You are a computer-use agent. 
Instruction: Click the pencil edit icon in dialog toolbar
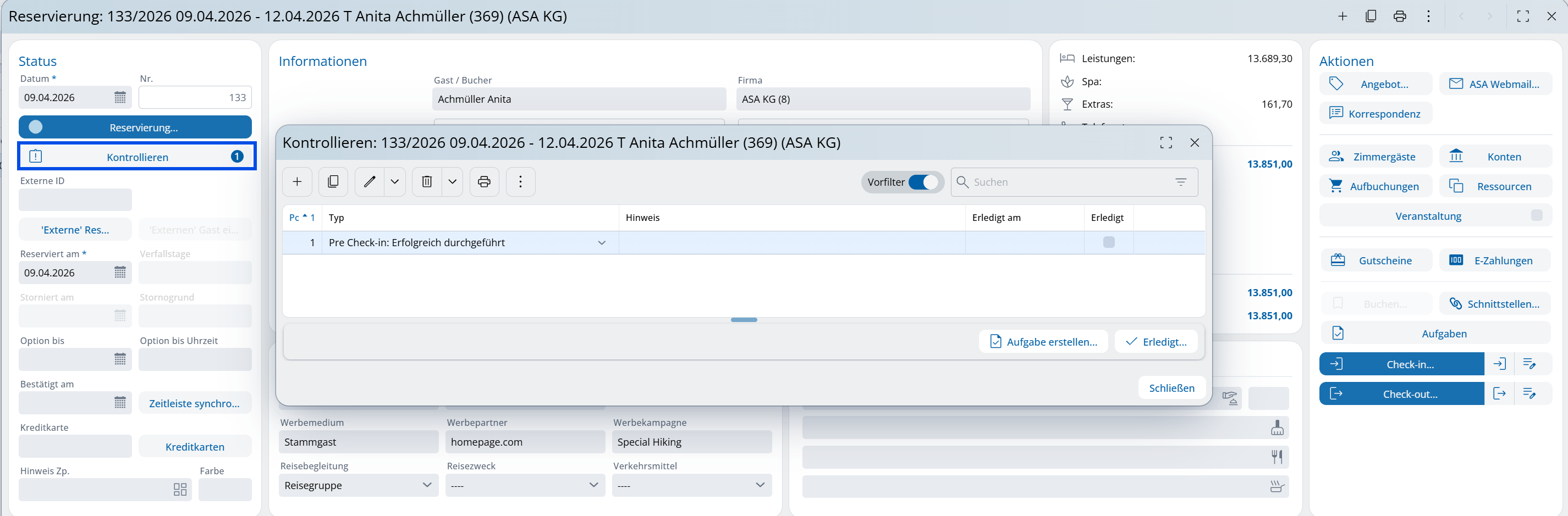[370, 182]
